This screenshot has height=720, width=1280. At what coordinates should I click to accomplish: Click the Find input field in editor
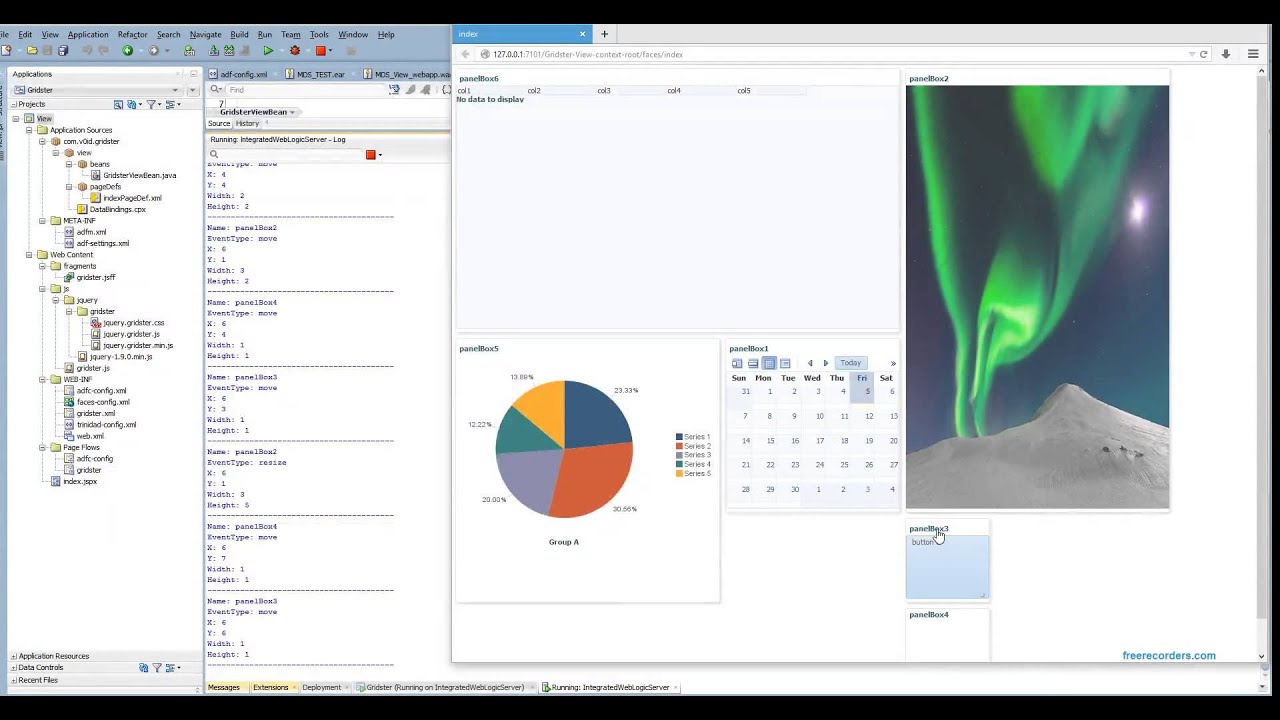(305, 90)
